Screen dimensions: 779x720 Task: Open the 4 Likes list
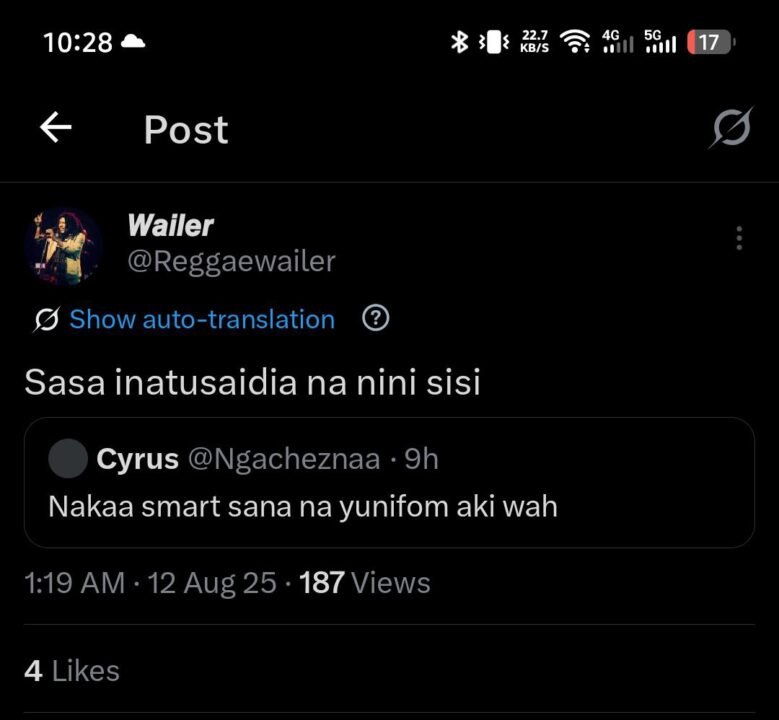pyautogui.click(x=71, y=671)
